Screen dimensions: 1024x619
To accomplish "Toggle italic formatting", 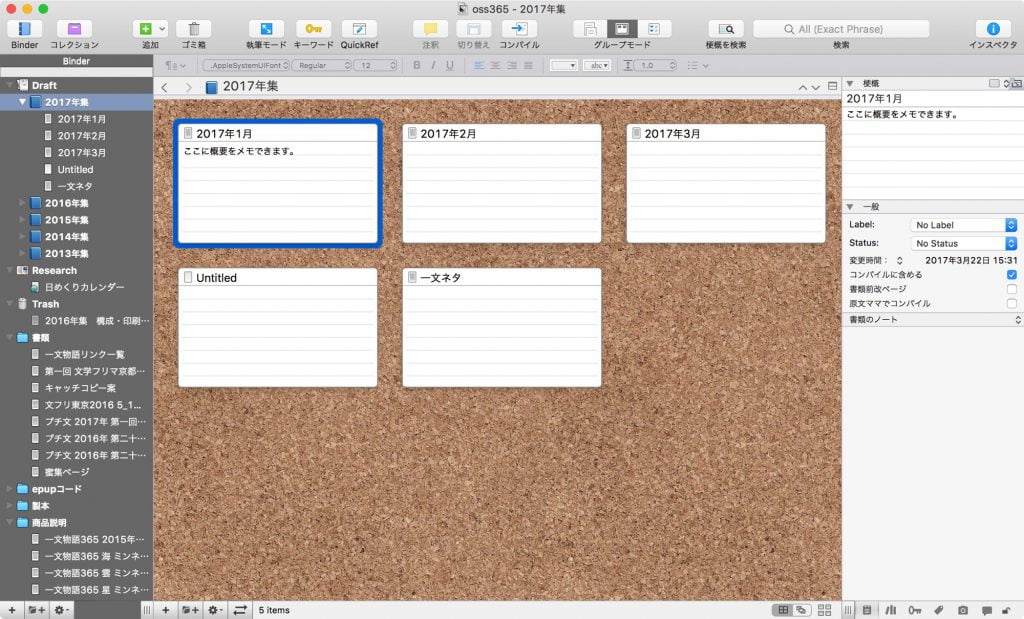I will [433, 65].
